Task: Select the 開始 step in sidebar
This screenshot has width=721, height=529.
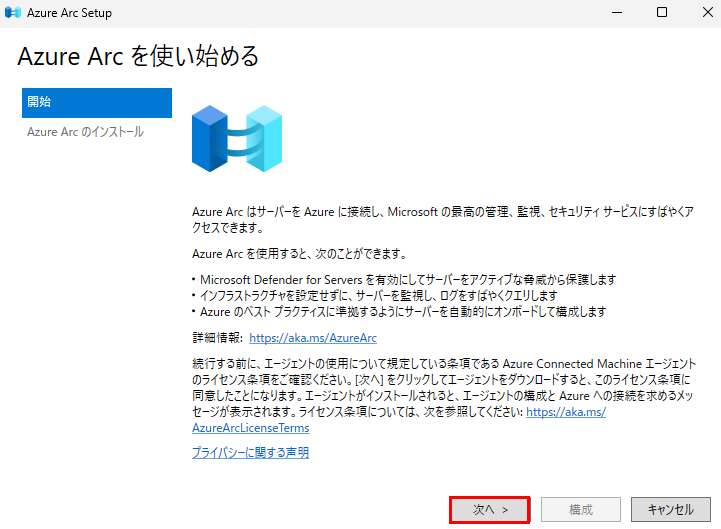Action: (97, 103)
